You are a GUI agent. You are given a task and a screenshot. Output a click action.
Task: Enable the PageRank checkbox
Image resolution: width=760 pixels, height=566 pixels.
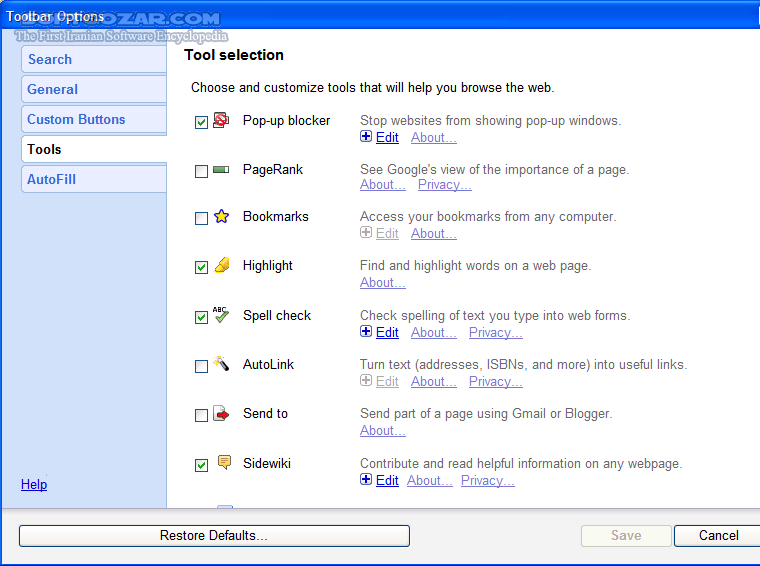click(x=201, y=171)
